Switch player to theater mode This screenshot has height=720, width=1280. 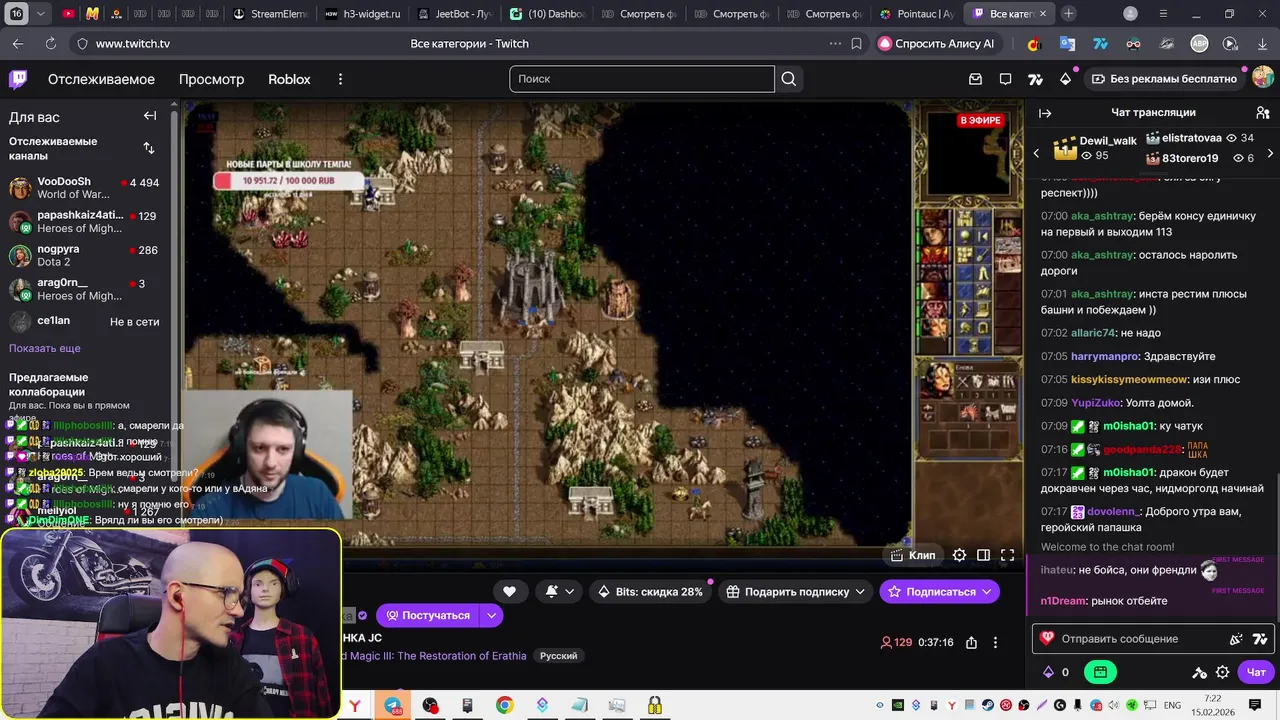click(983, 555)
